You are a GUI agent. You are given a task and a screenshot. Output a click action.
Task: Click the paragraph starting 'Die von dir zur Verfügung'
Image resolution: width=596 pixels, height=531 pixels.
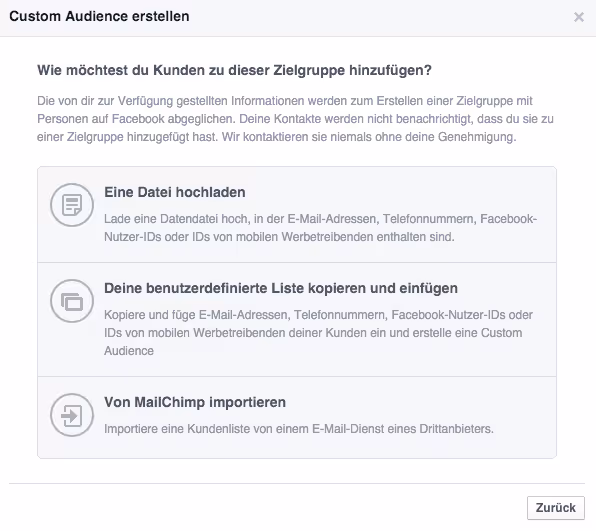click(295, 119)
